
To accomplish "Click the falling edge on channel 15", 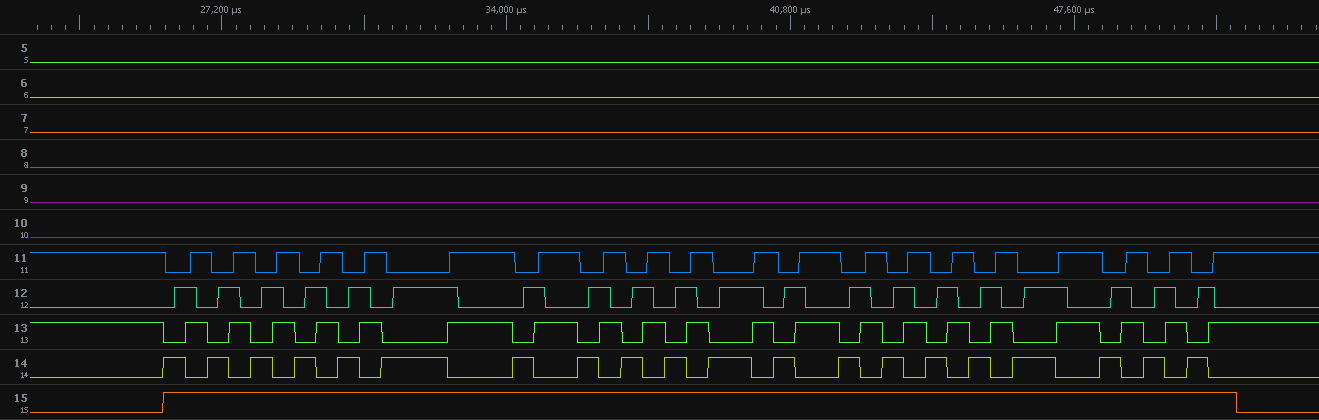I will [x=1237, y=402].
